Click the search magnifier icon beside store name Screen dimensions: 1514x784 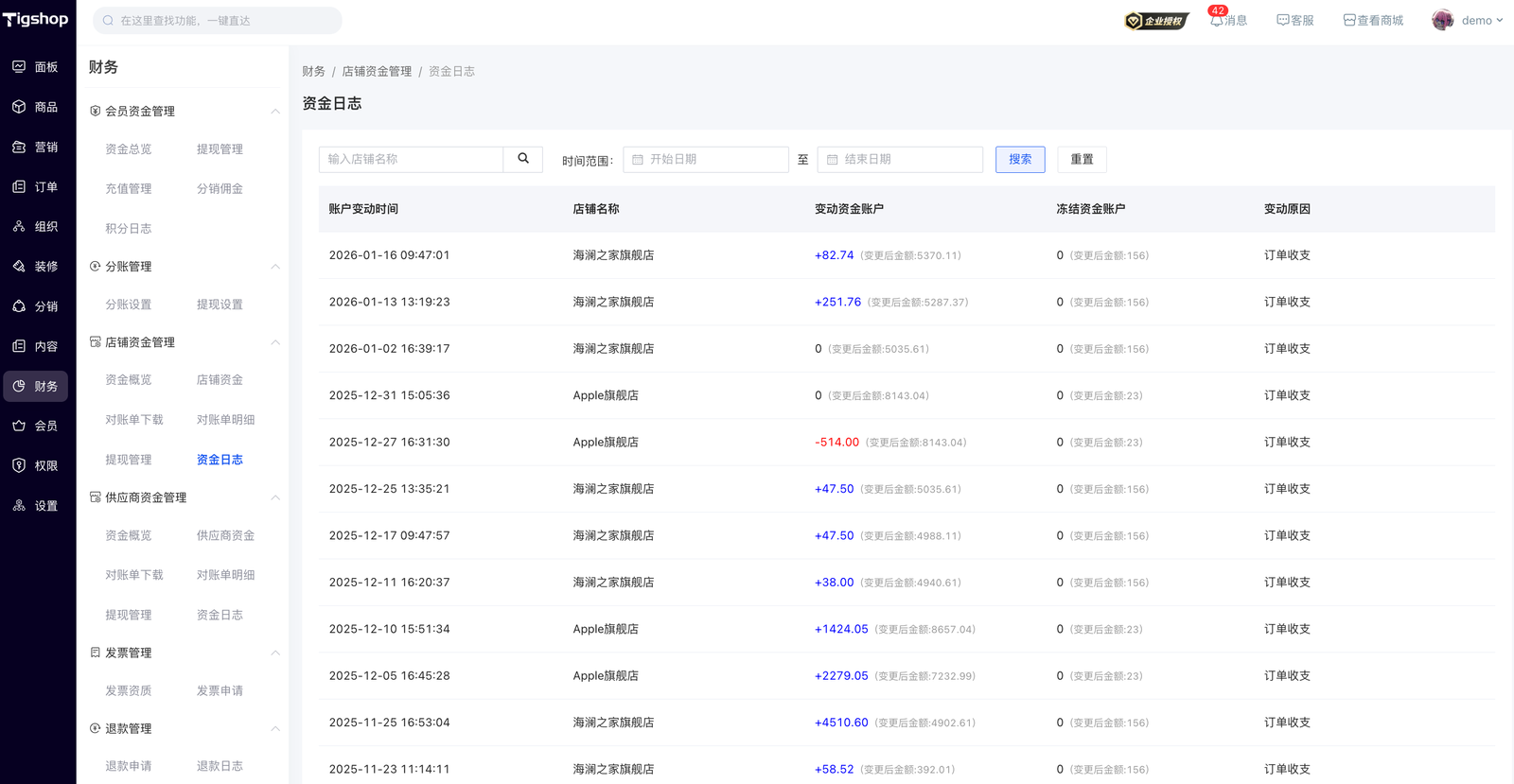point(523,159)
